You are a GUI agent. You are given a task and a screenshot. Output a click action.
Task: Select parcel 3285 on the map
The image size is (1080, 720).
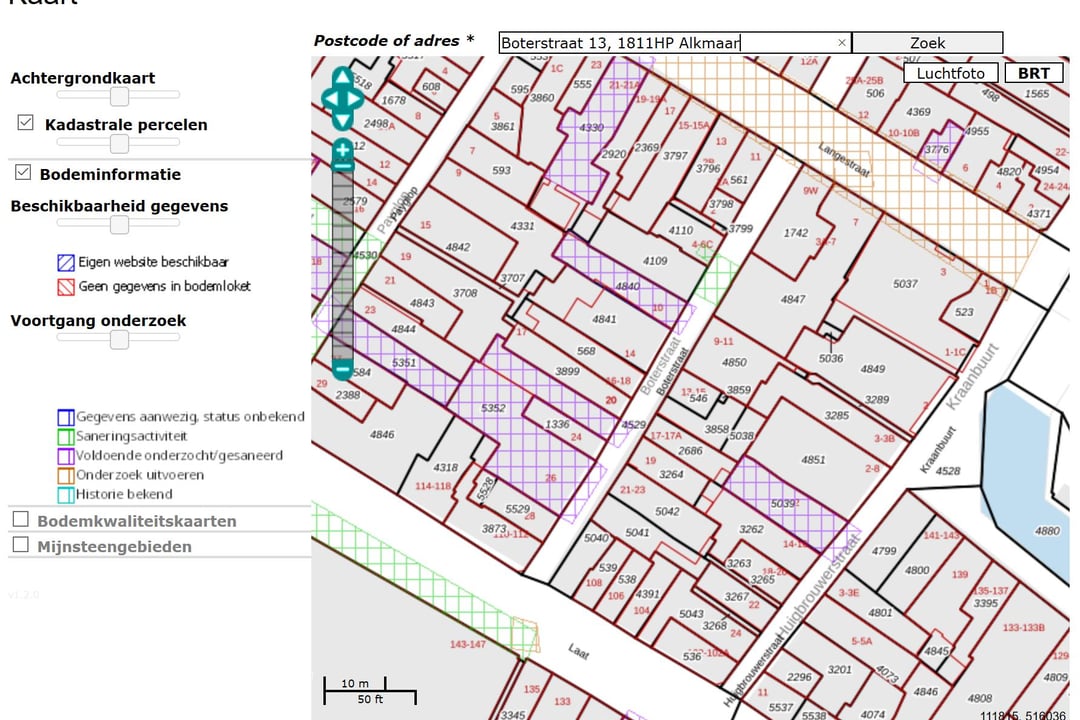click(837, 415)
